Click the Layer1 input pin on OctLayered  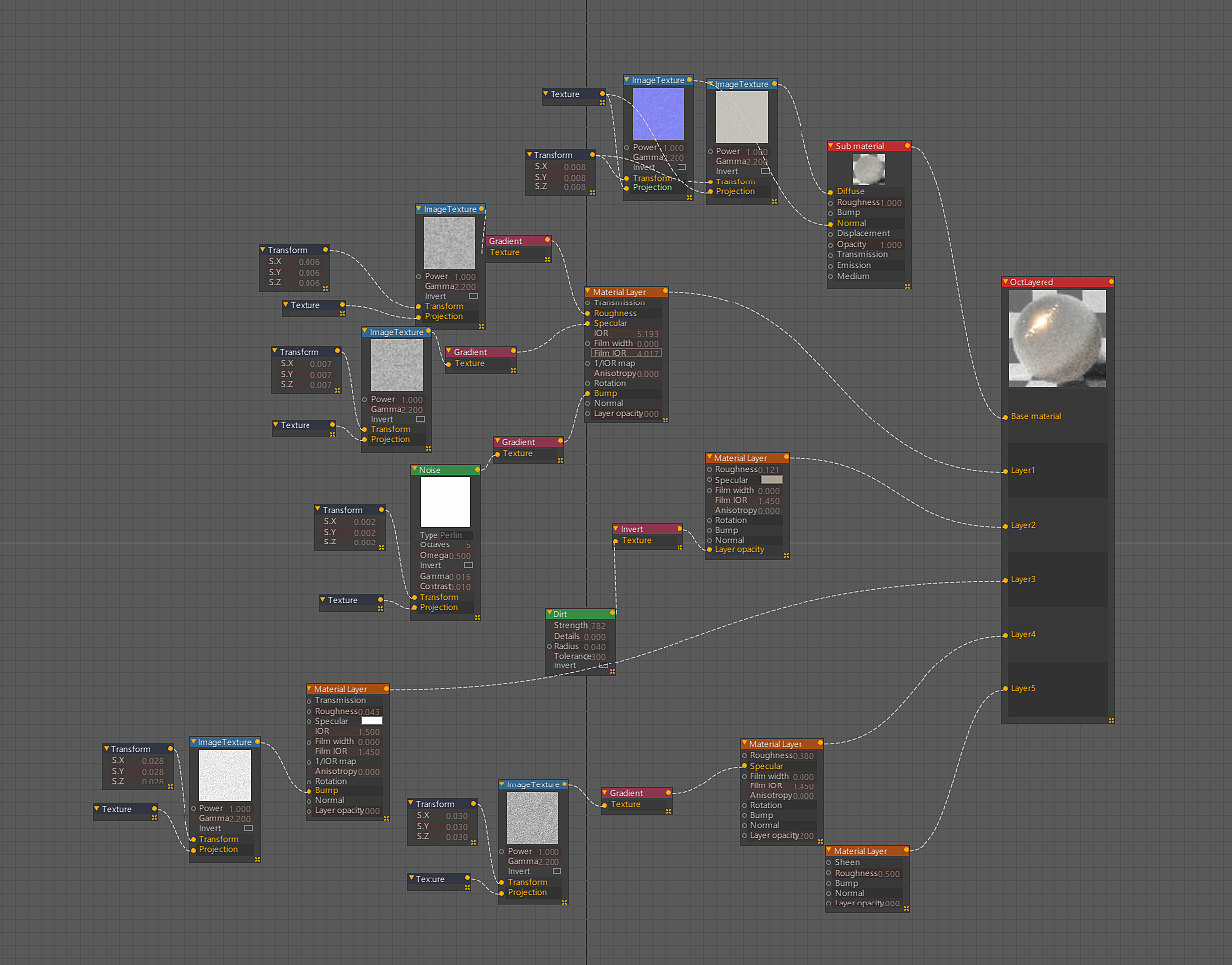point(1005,470)
